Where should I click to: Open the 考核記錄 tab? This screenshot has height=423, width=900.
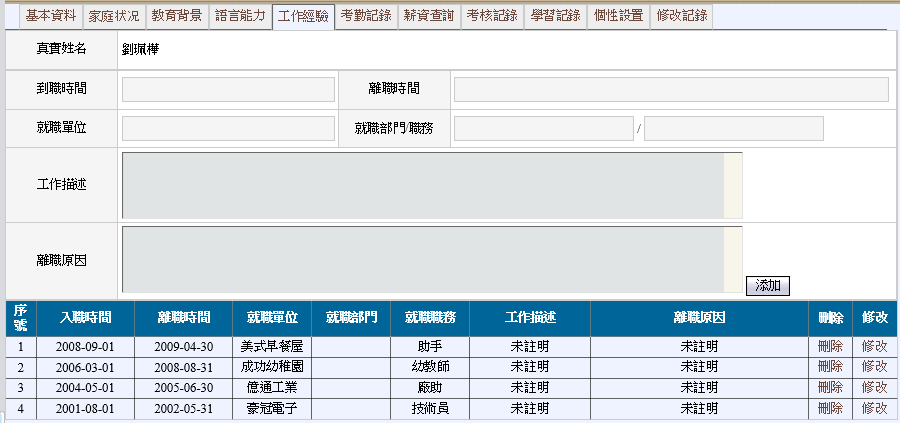coord(491,16)
